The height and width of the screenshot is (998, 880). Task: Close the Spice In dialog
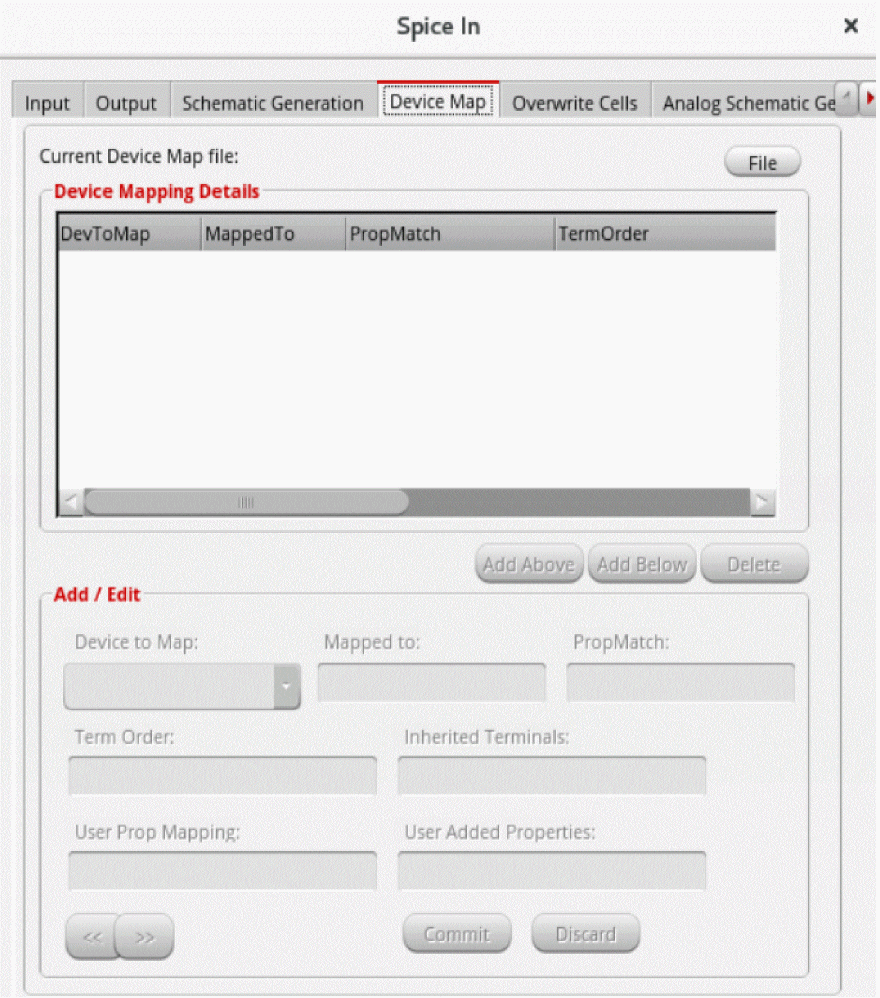[851, 25]
